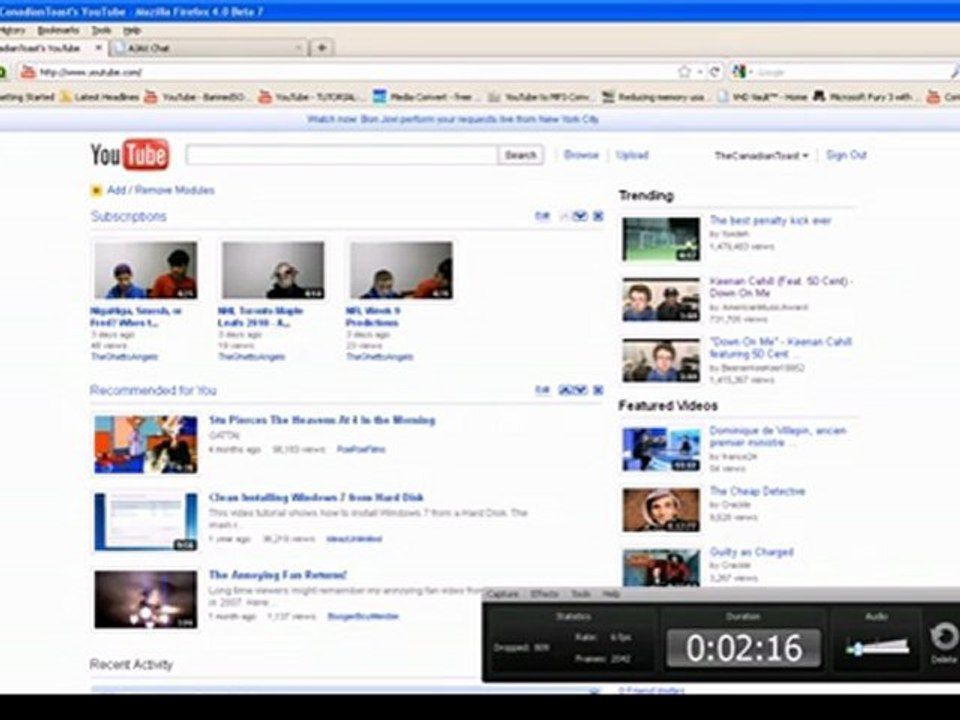Click the Subscriptions heading
This screenshot has width=960, height=720.
tap(129, 216)
